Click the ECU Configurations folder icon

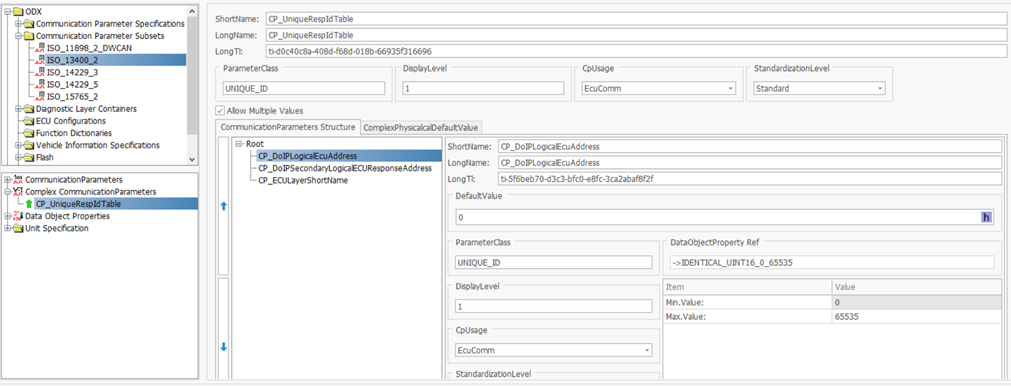28,121
